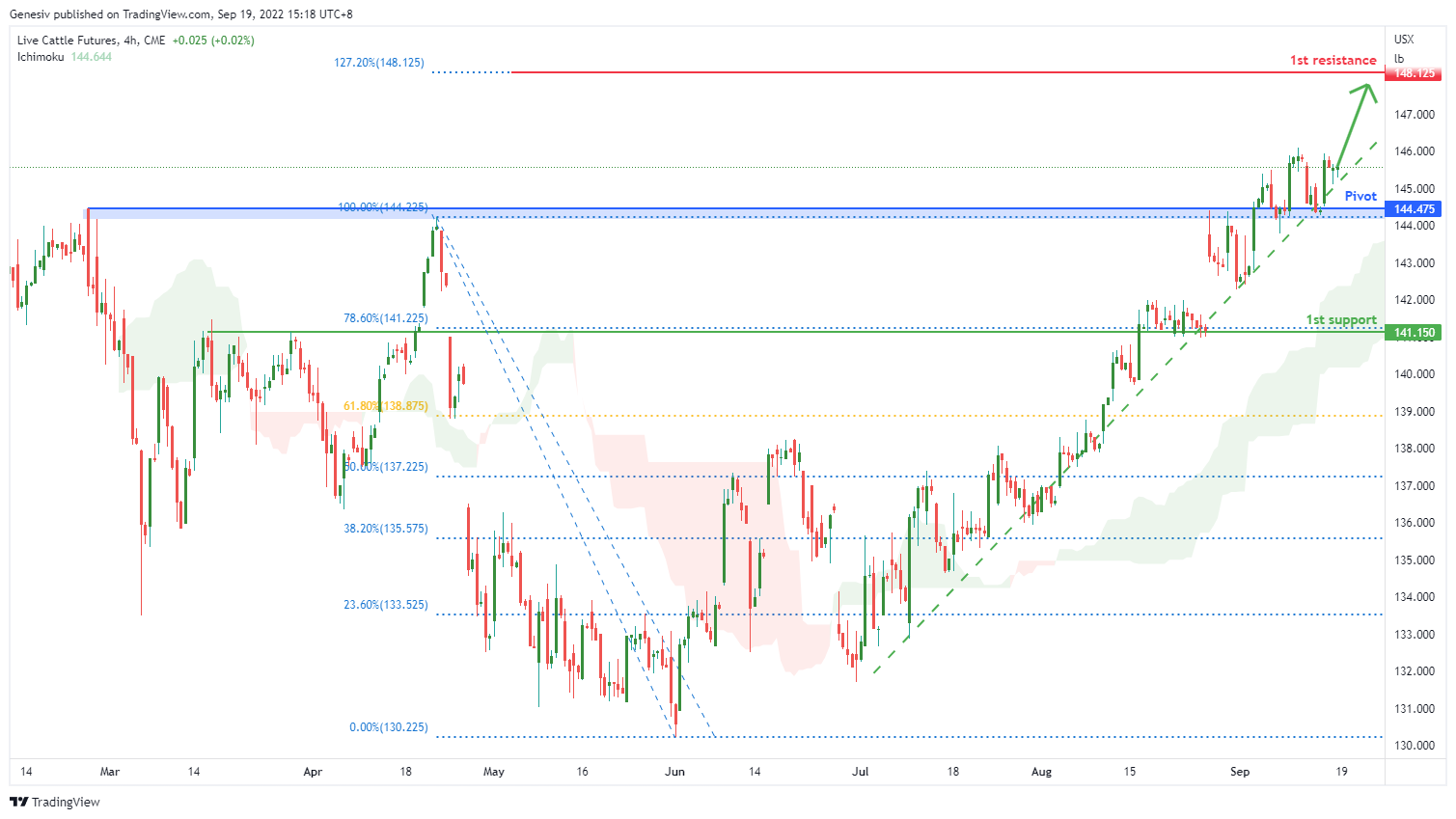Click the Ichimoku indicator label
The width and height of the screenshot is (1456, 819).
point(41,57)
